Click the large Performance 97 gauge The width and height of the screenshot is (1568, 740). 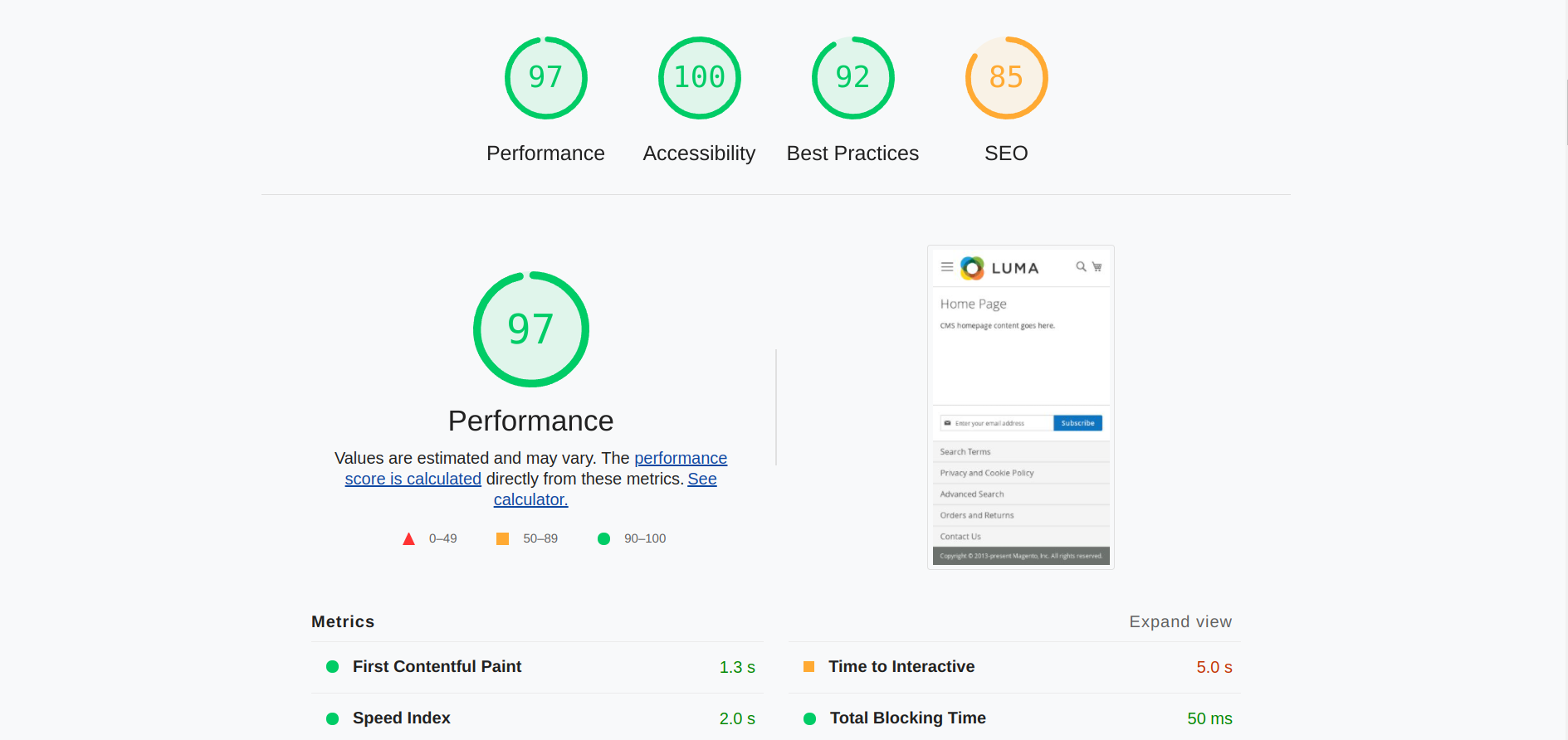click(530, 329)
